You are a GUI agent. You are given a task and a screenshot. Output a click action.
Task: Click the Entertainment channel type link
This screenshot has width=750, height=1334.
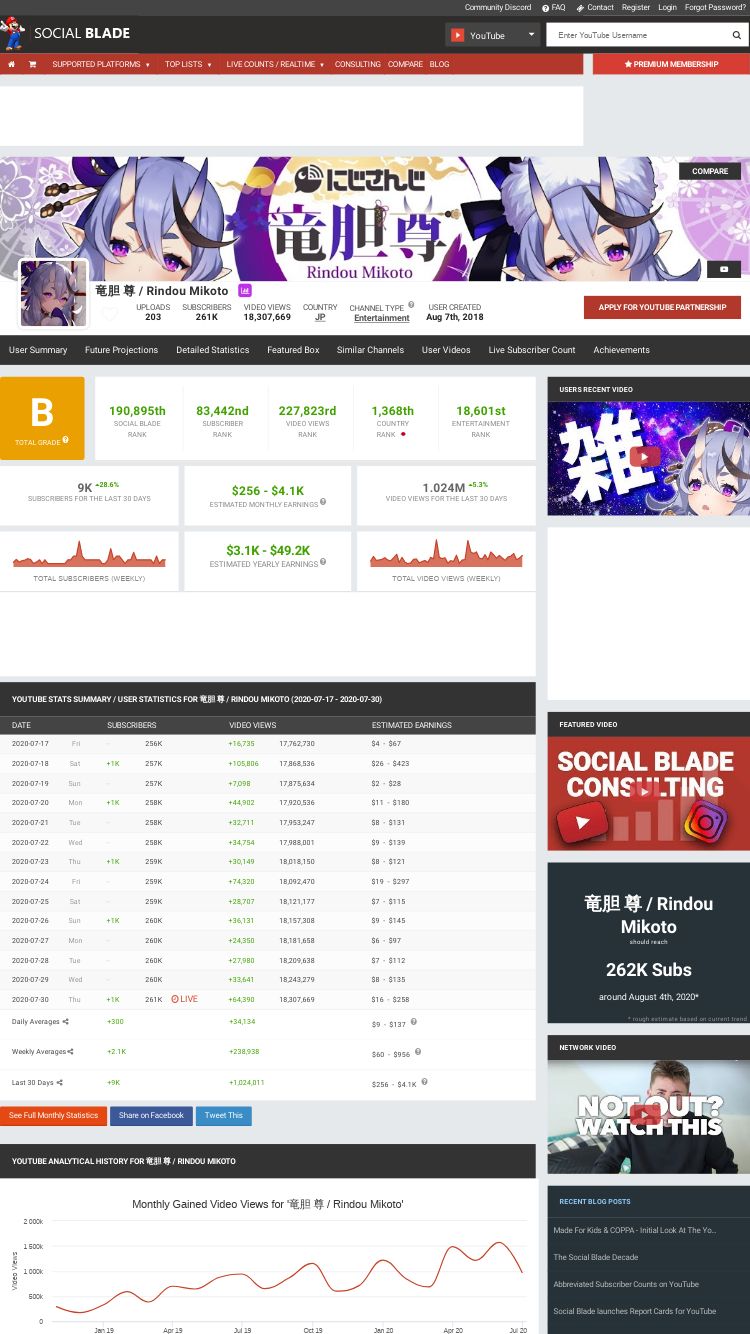(x=382, y=318)
